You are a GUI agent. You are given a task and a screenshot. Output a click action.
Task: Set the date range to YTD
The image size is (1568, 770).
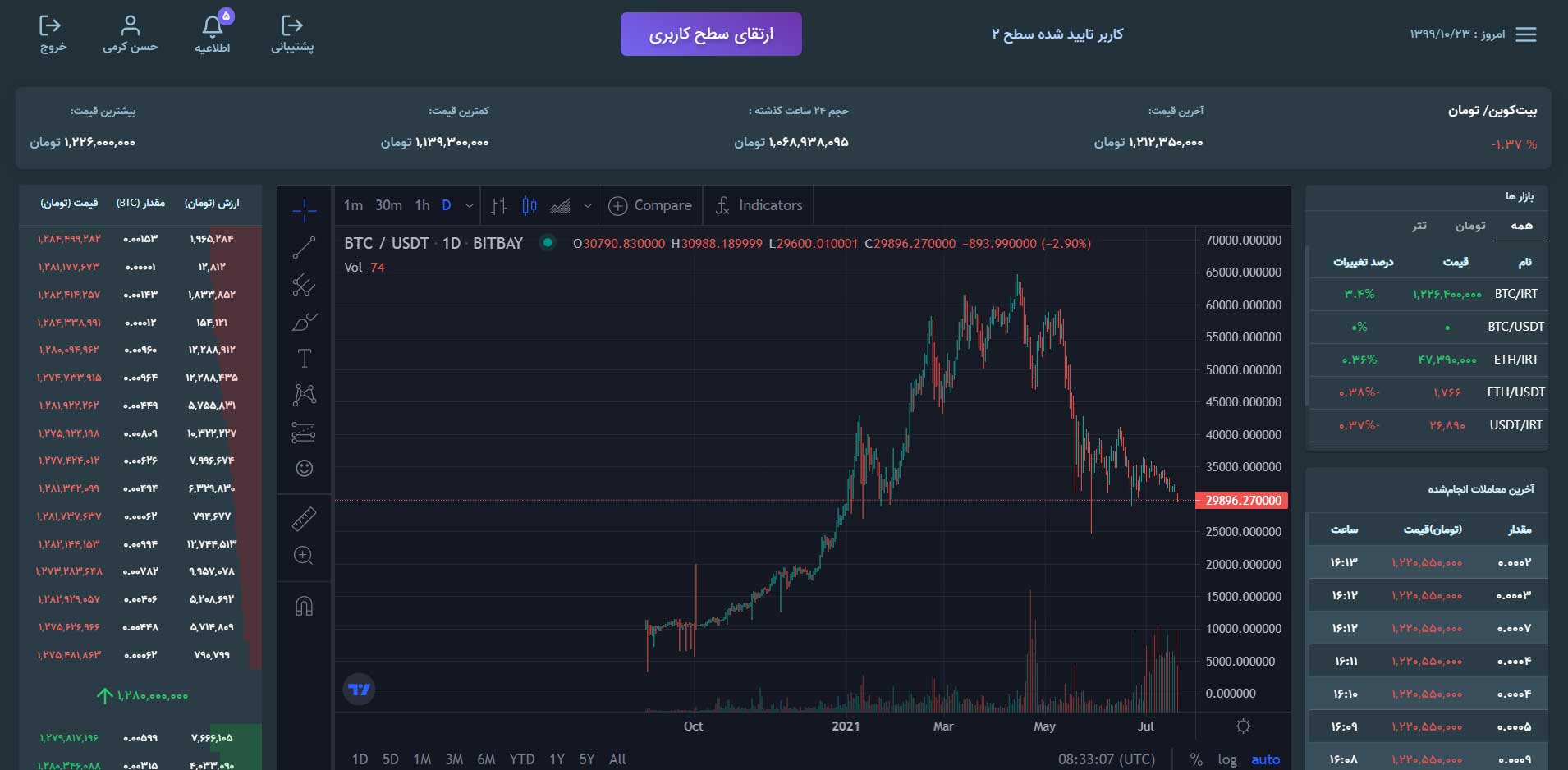pyautogui.click(x=521, y=759)
